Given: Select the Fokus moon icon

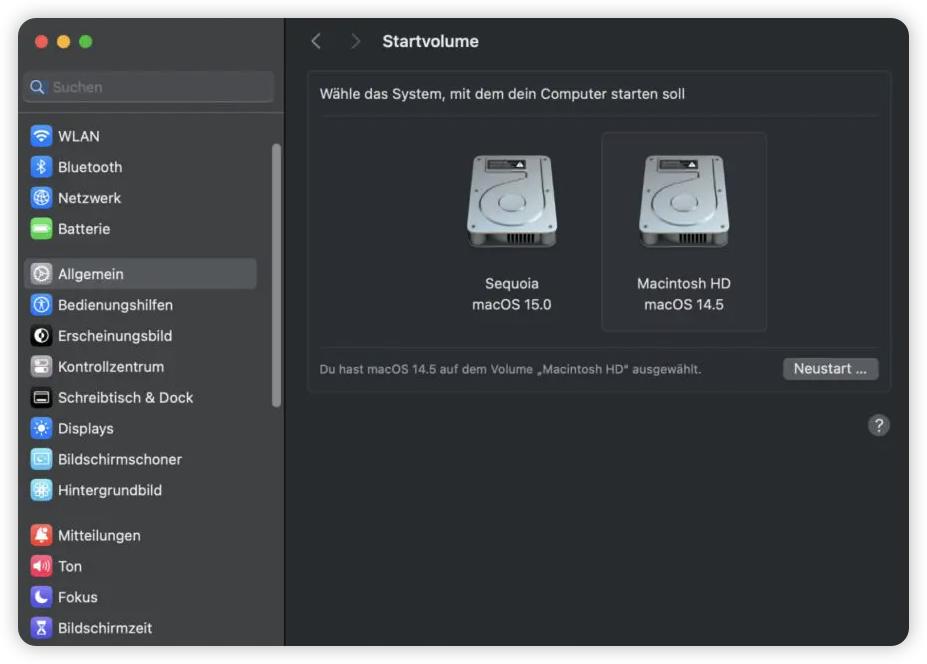Looking at the screenshot, I should coord(41,597).
